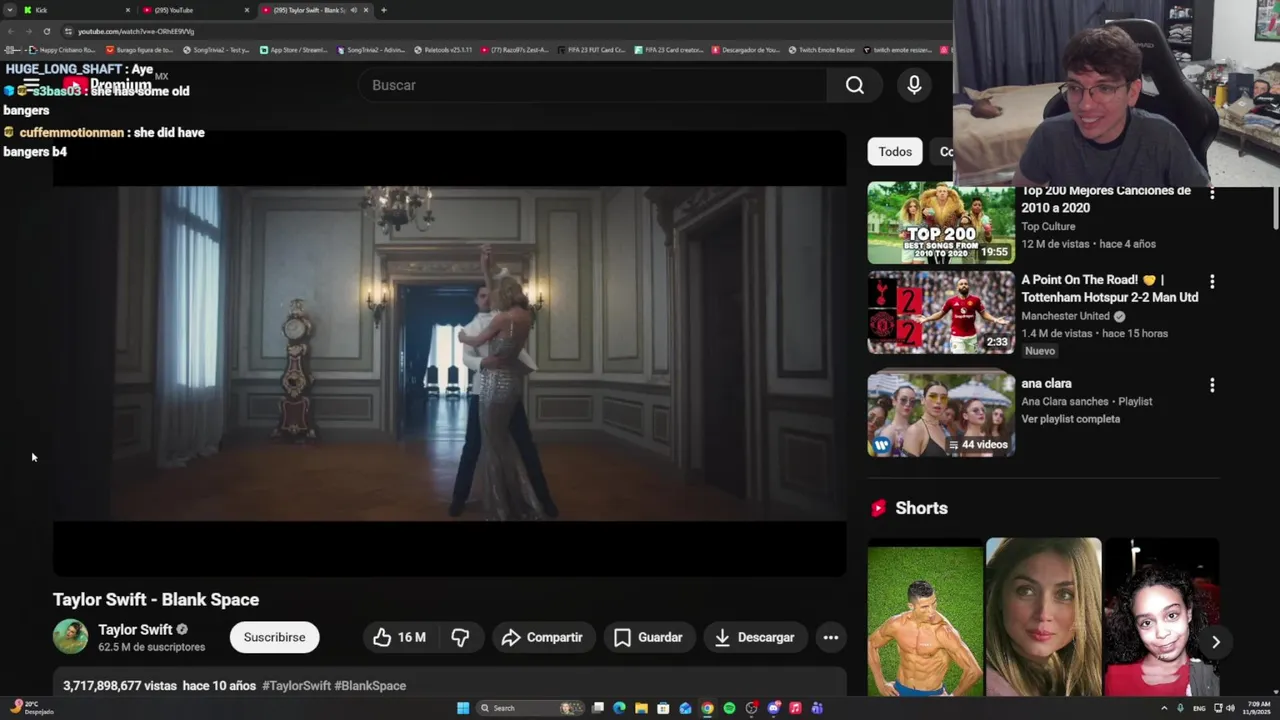Switch to the Kick tab

point(77,10)
